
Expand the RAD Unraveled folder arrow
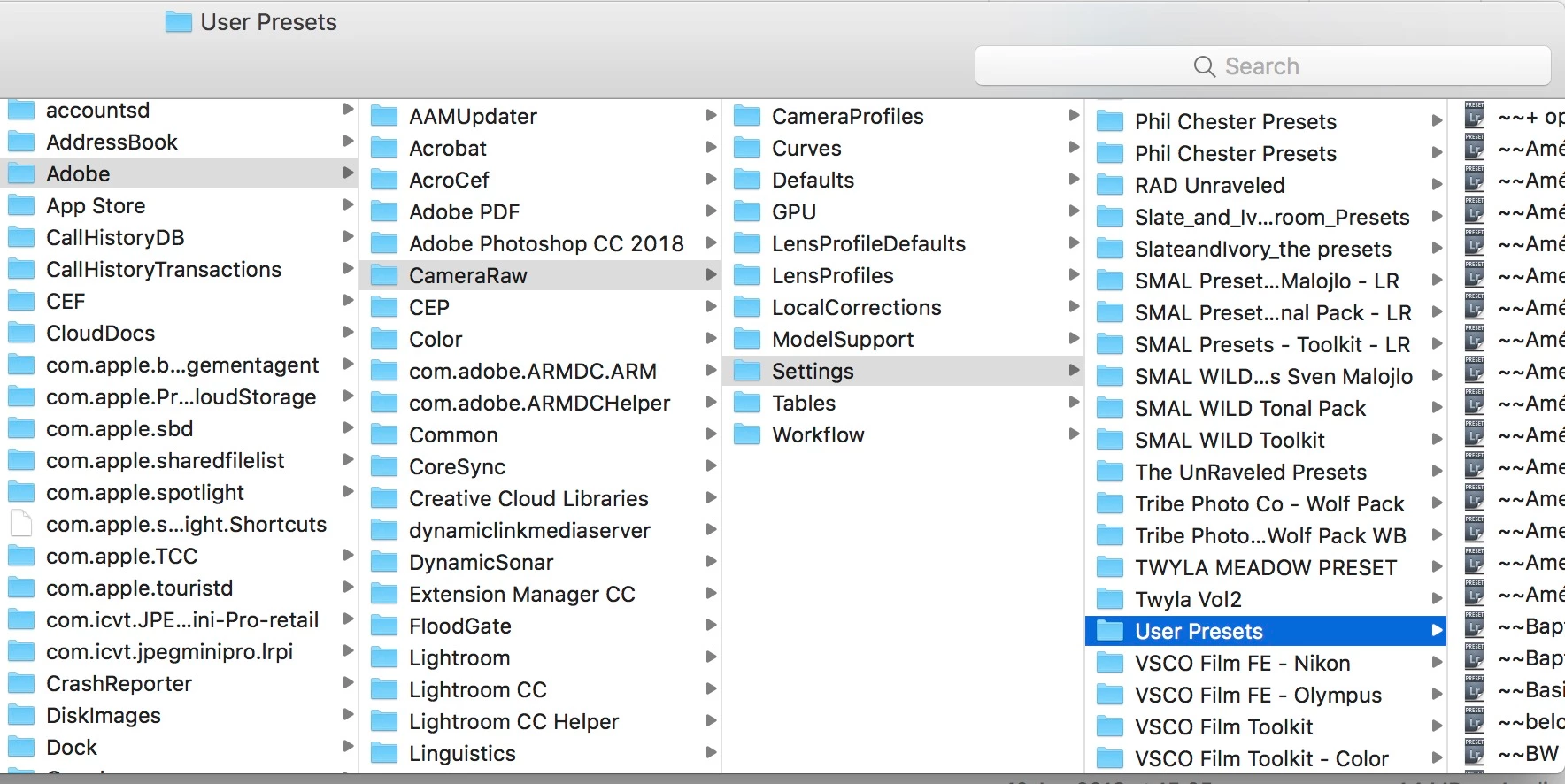[1437, 185]
